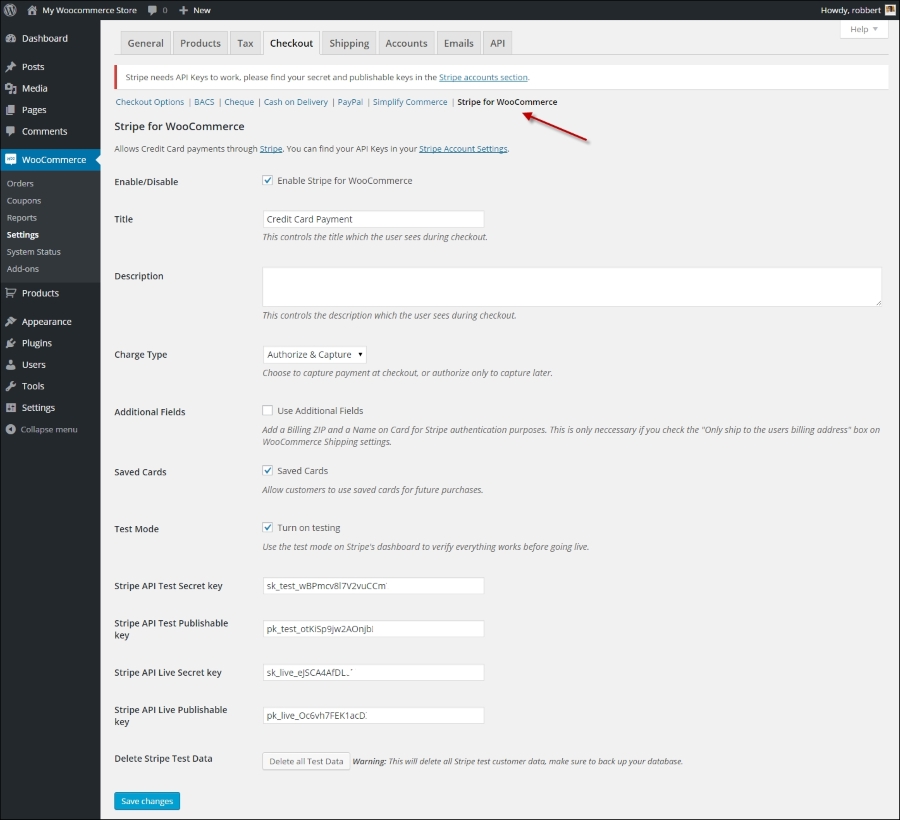Open the Emails settings tab

click(458, 43)
